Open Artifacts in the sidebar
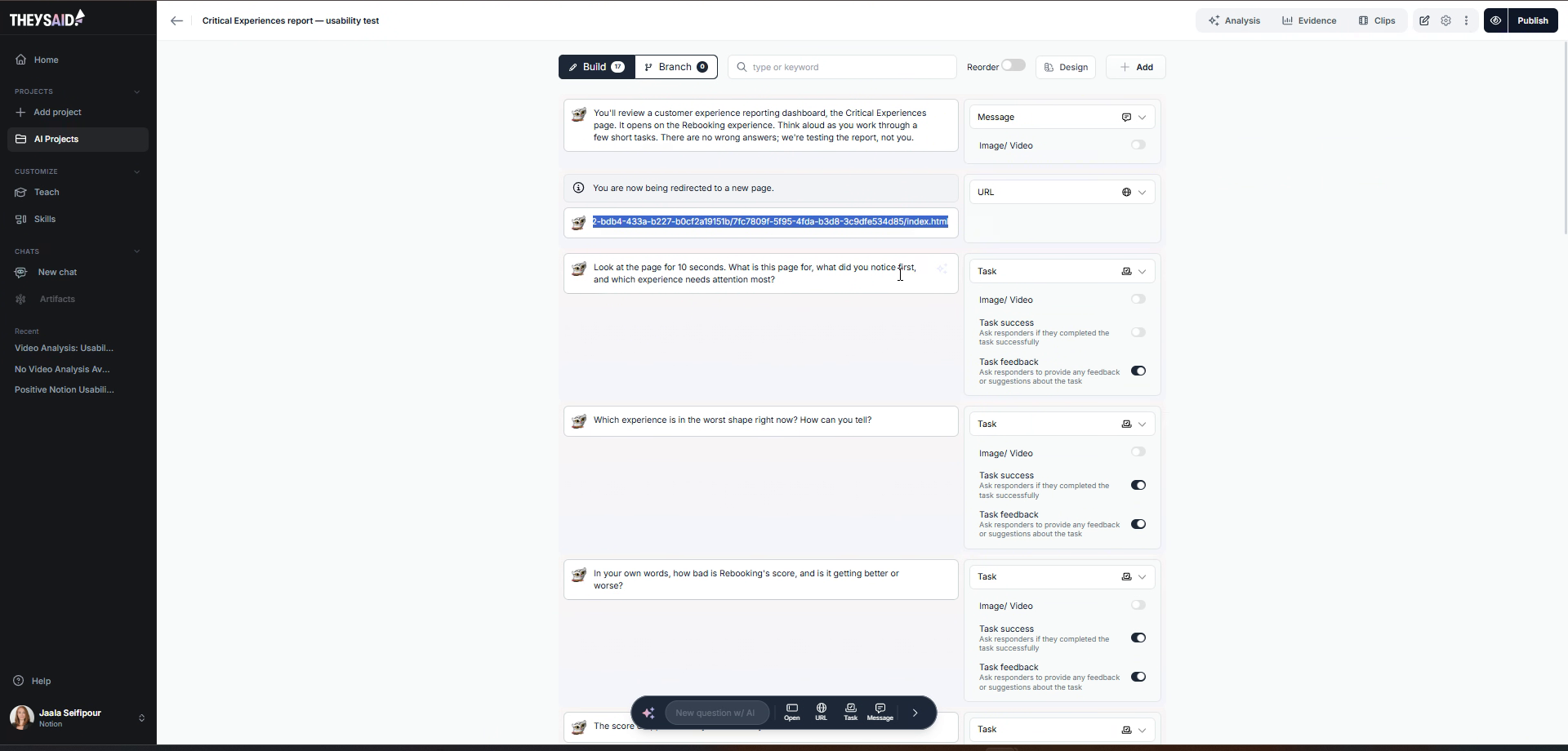This screenshot has width=1568, height=751. 78,300
